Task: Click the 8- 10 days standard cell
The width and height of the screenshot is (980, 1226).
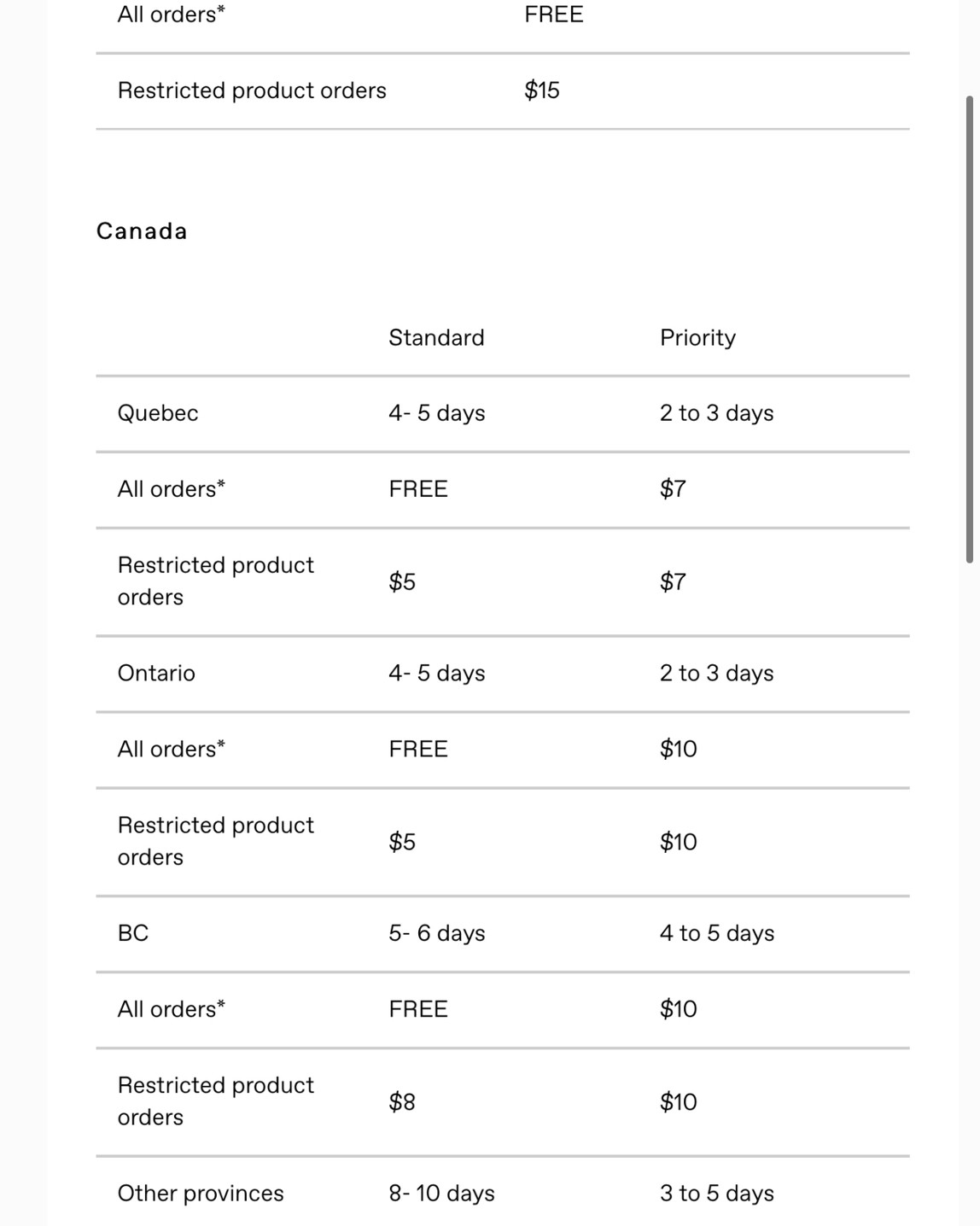Action: 442,1194
